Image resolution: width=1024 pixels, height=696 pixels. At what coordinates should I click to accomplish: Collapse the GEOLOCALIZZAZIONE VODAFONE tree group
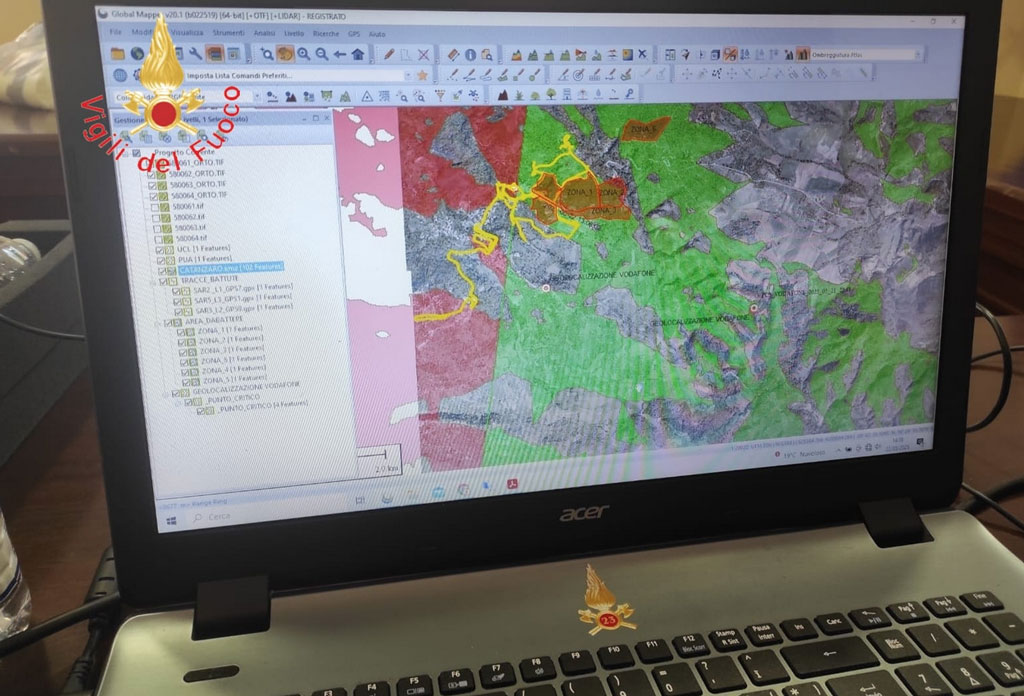coord(166,394)
